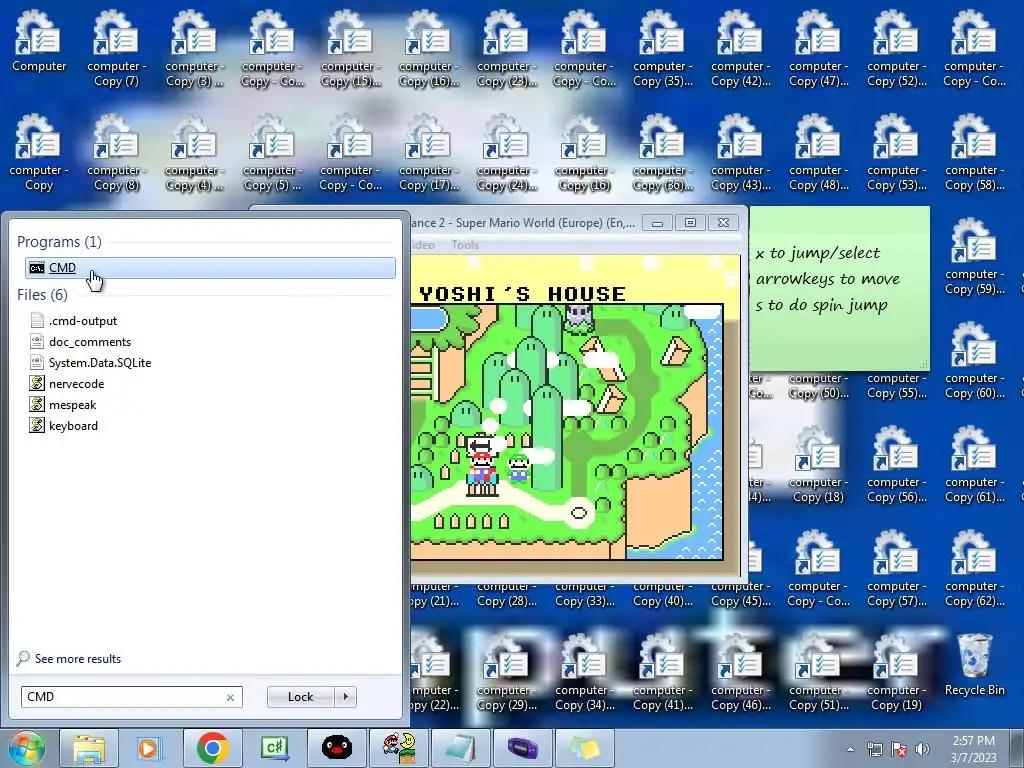Viewport: 1024px width, 768px height.
Task: Open the penguin app on the taskbar
Action: (336, 748)
